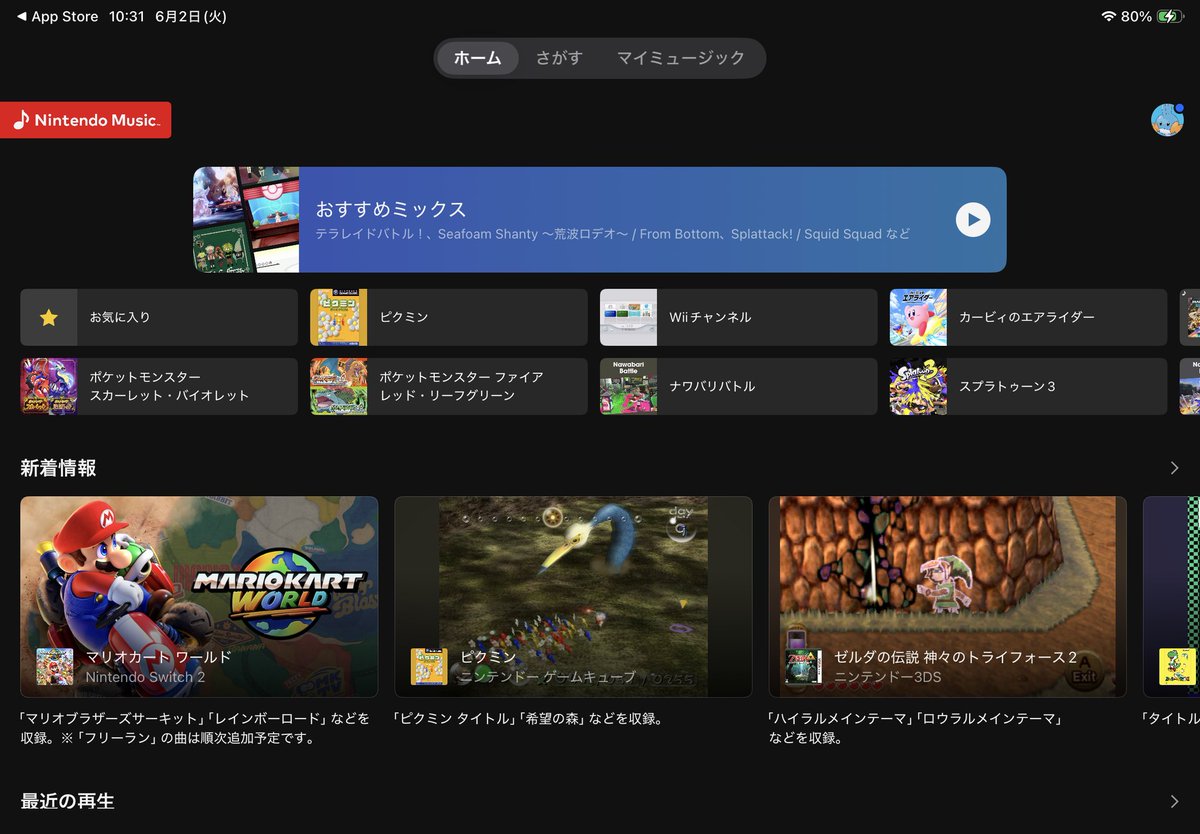Tap the ハイラルメインテーマ description text
The image size is (1200, 834).
point(915,728)
